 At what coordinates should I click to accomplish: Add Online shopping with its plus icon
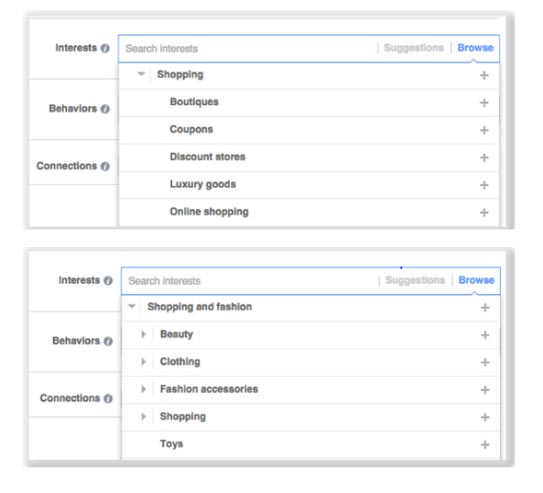[x=484, y=212]
